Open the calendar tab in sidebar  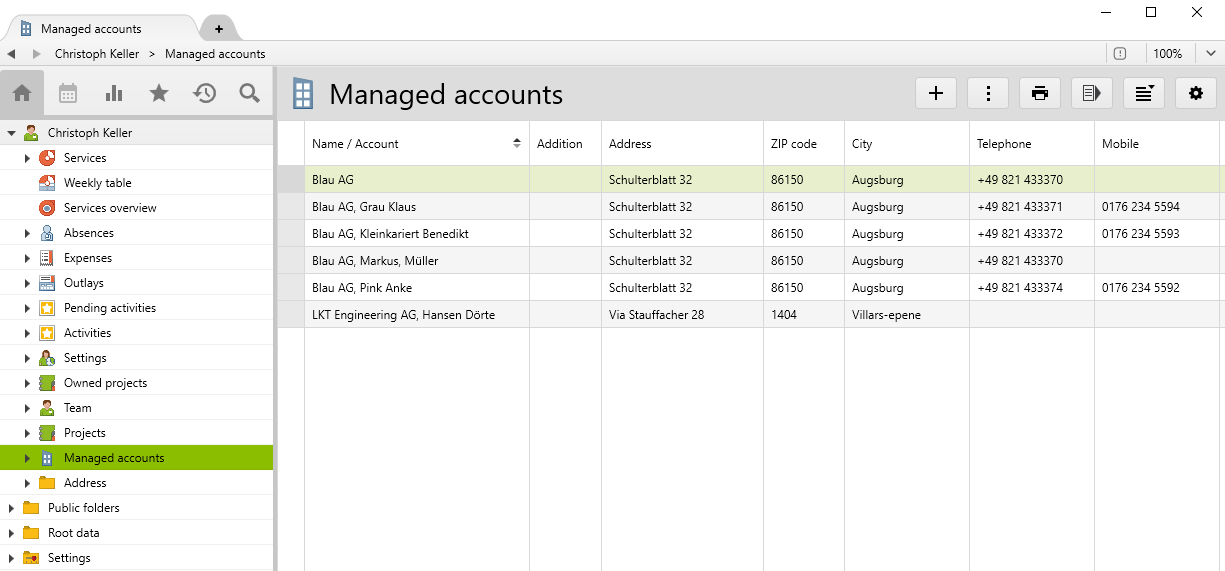[68, 93]
